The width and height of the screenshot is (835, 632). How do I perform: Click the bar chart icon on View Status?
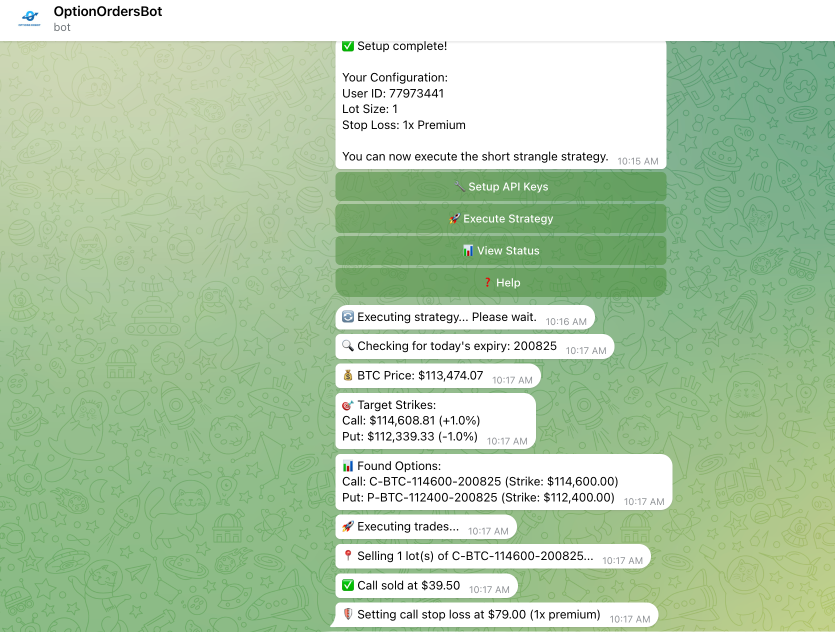point(468,250)
